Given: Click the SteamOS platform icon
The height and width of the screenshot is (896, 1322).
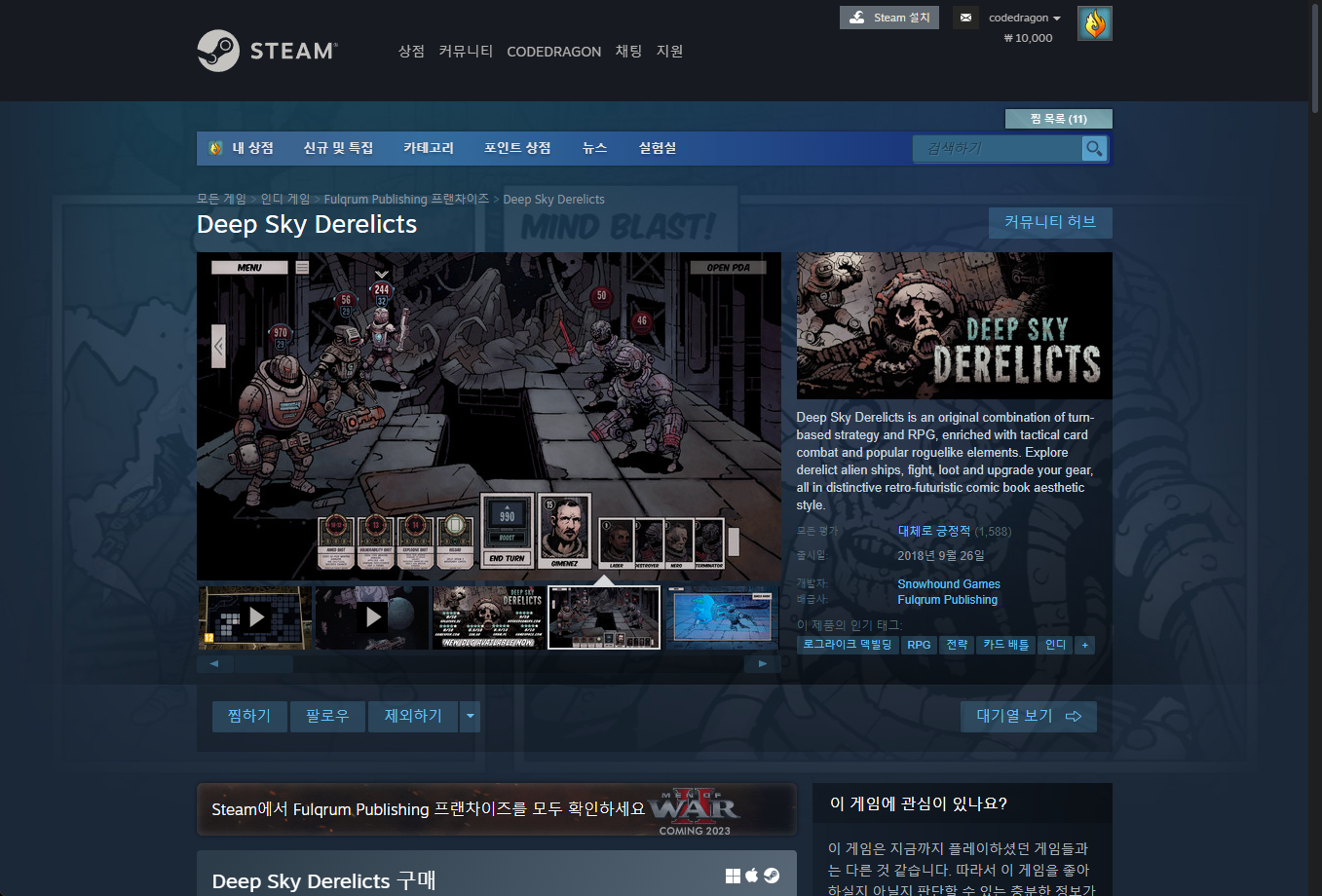Looking at the screenshot, I should click(772, 876).
